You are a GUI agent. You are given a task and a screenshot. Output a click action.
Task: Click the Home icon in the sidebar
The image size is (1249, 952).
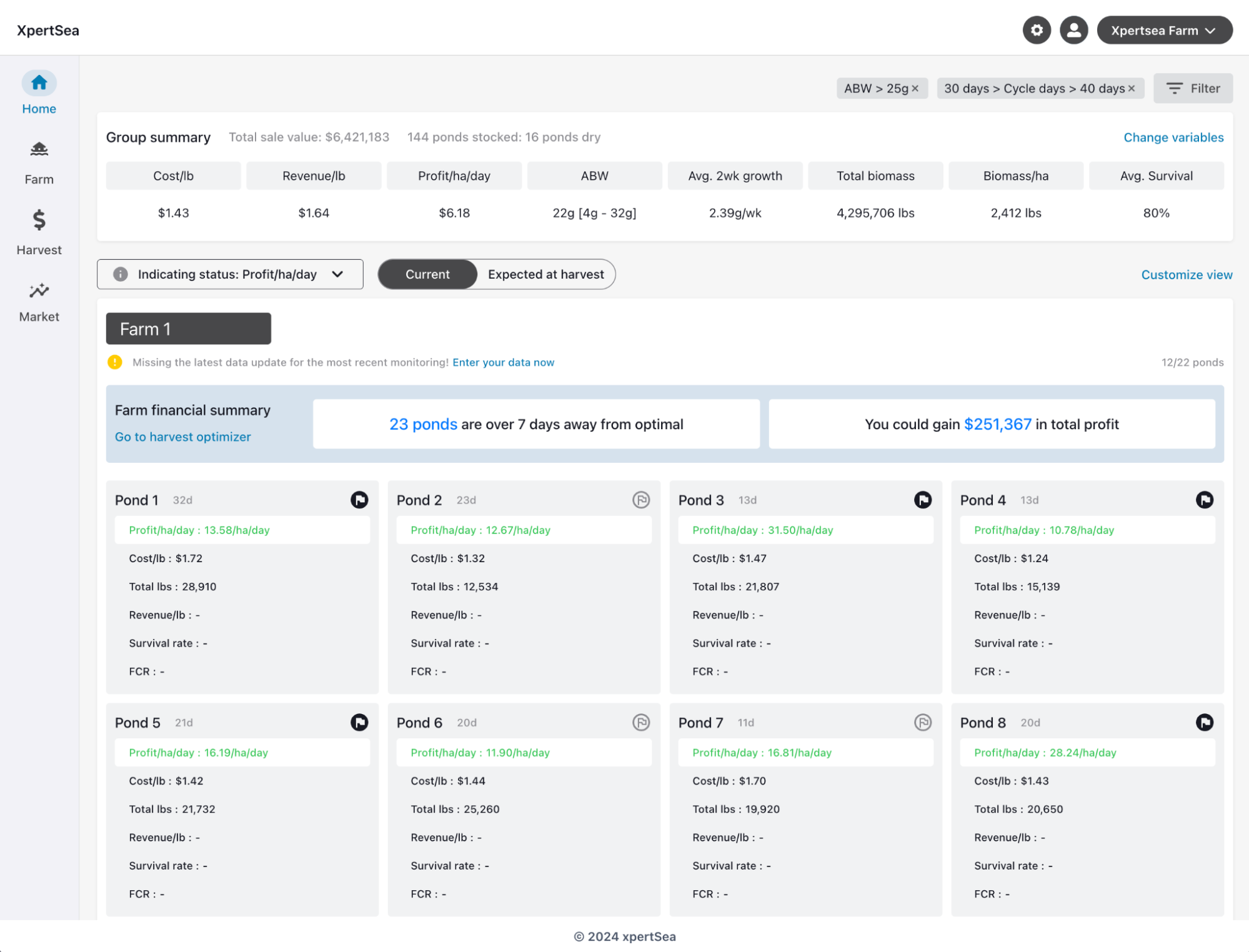coord(38,82)
